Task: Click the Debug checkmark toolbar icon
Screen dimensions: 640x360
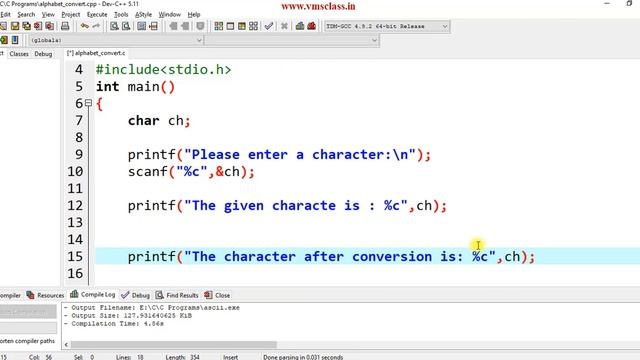Action: 269,26
